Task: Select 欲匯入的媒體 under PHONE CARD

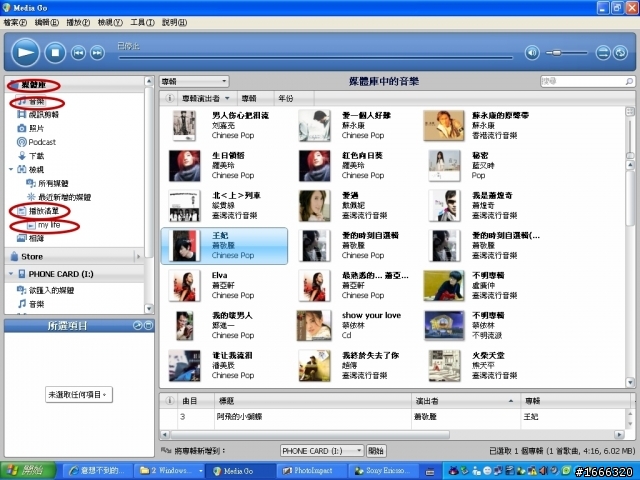Action: point(45,290)
